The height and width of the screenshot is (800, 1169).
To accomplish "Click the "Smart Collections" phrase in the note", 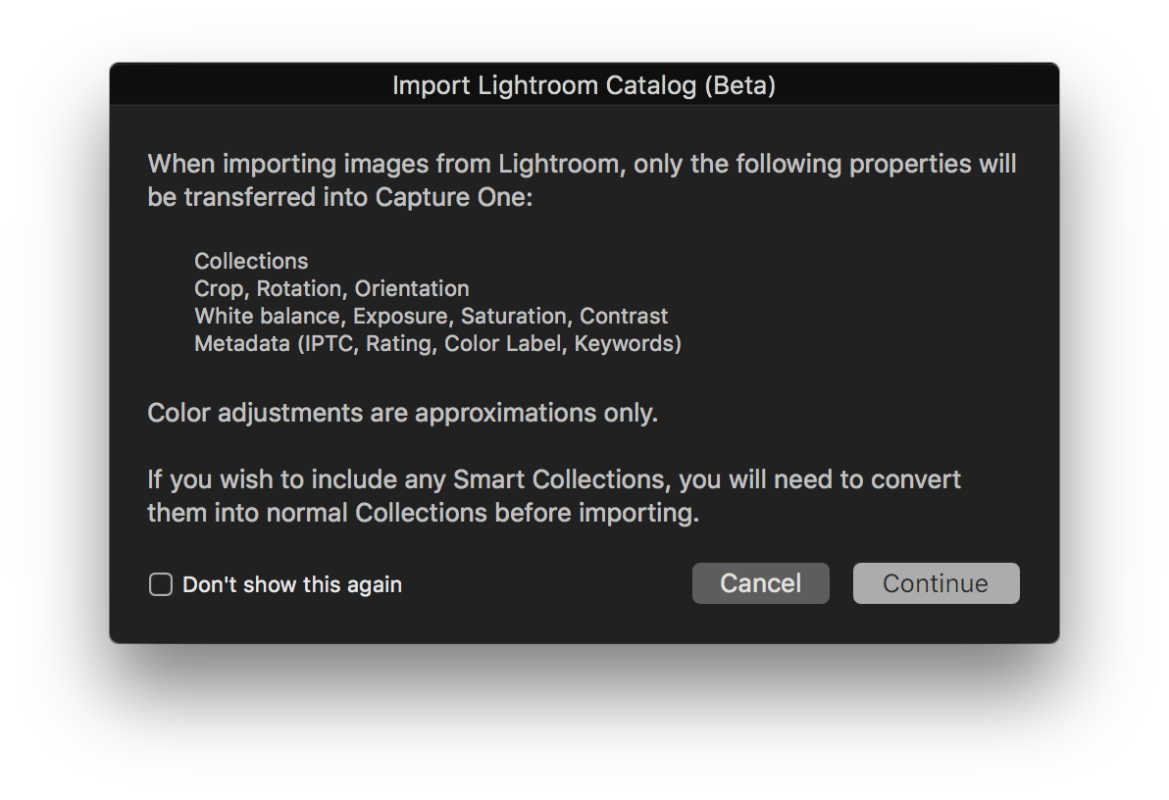I will [x=559, y=480].
